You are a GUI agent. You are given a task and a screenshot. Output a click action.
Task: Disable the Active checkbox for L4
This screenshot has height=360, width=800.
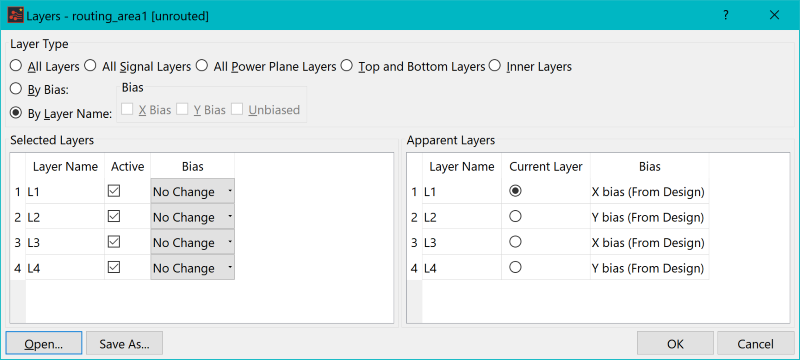[114, 267]
